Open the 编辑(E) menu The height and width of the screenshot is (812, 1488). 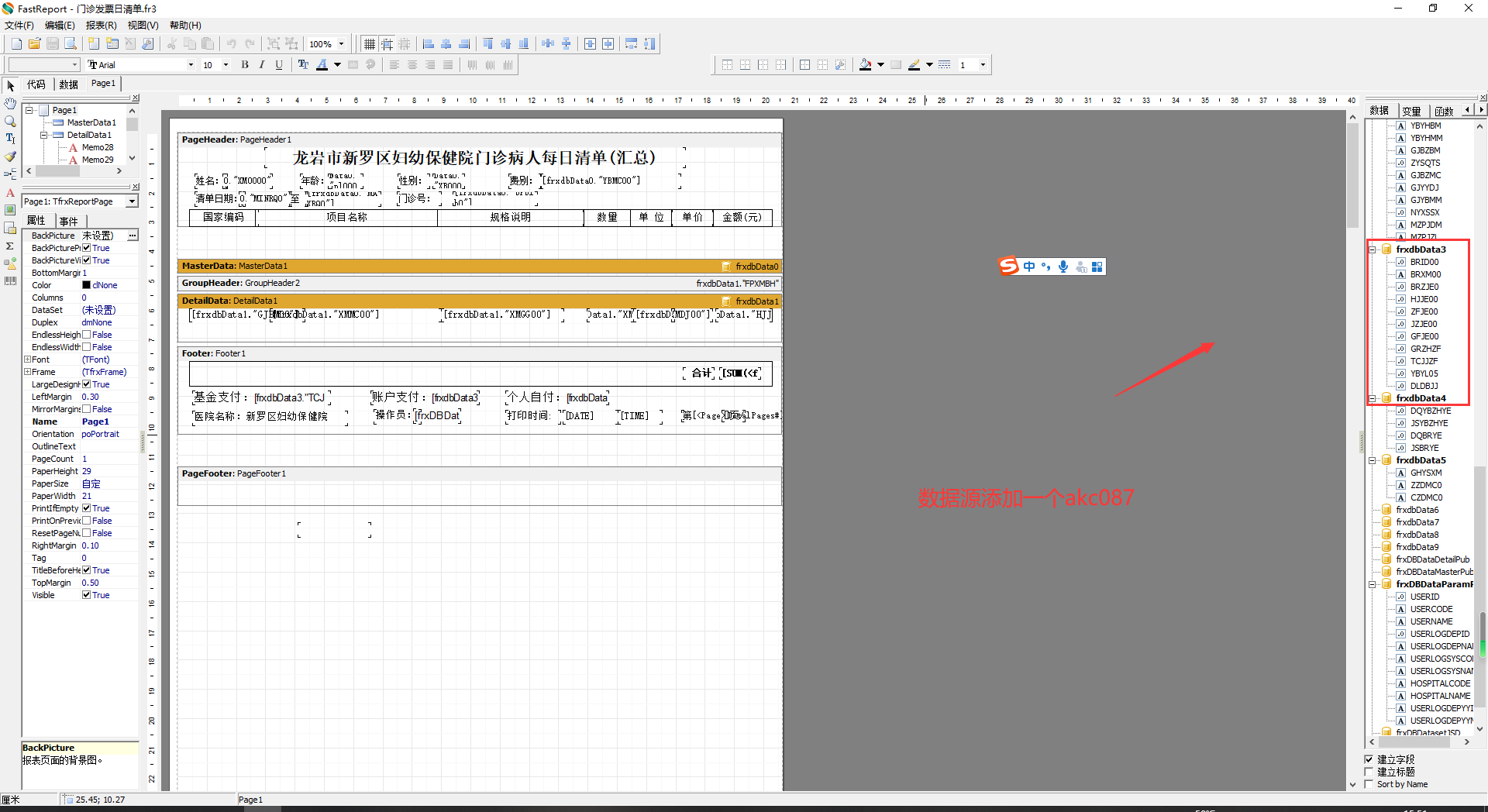click(60, 26)
